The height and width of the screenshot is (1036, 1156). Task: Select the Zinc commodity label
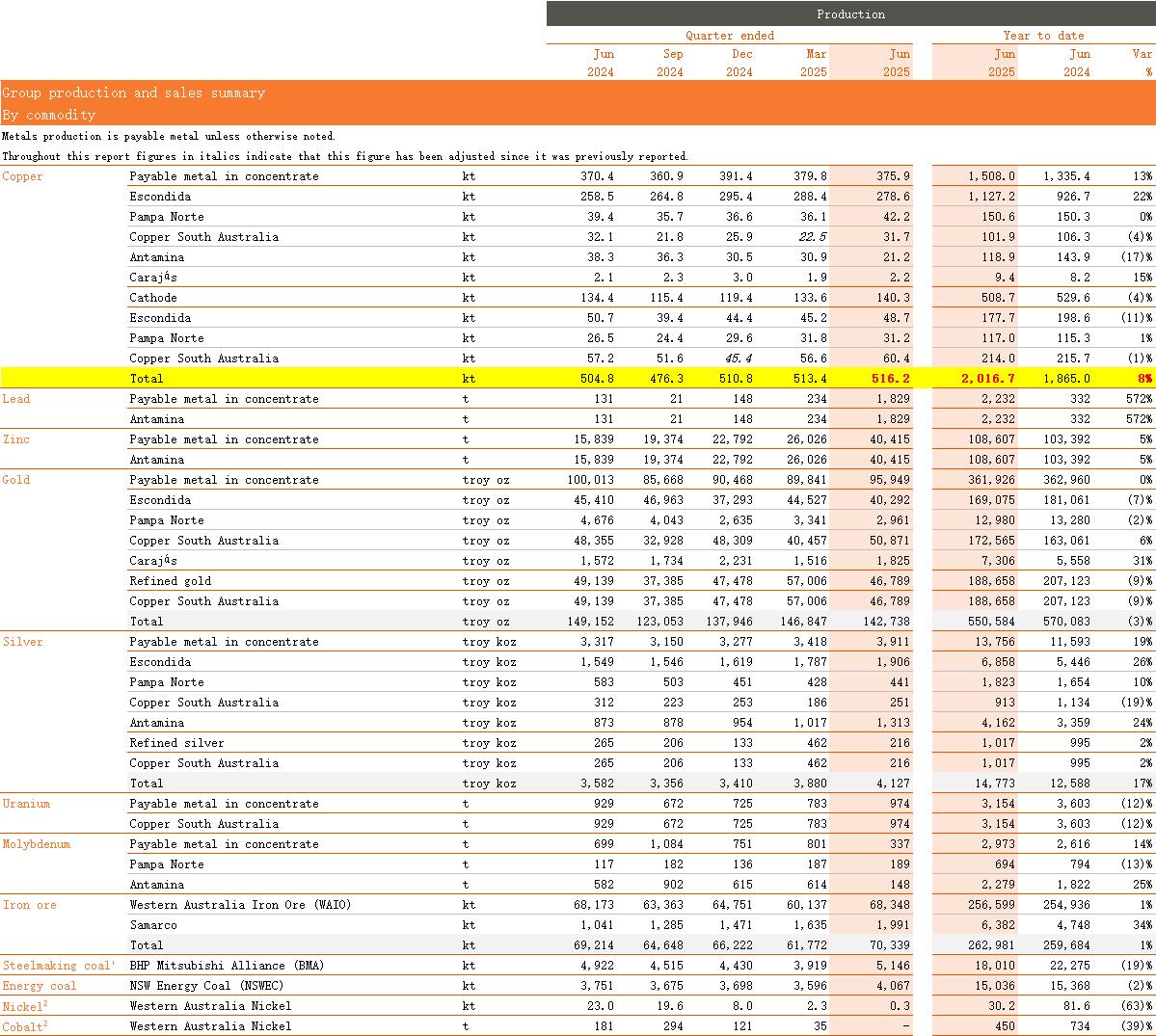pos(16,439)
